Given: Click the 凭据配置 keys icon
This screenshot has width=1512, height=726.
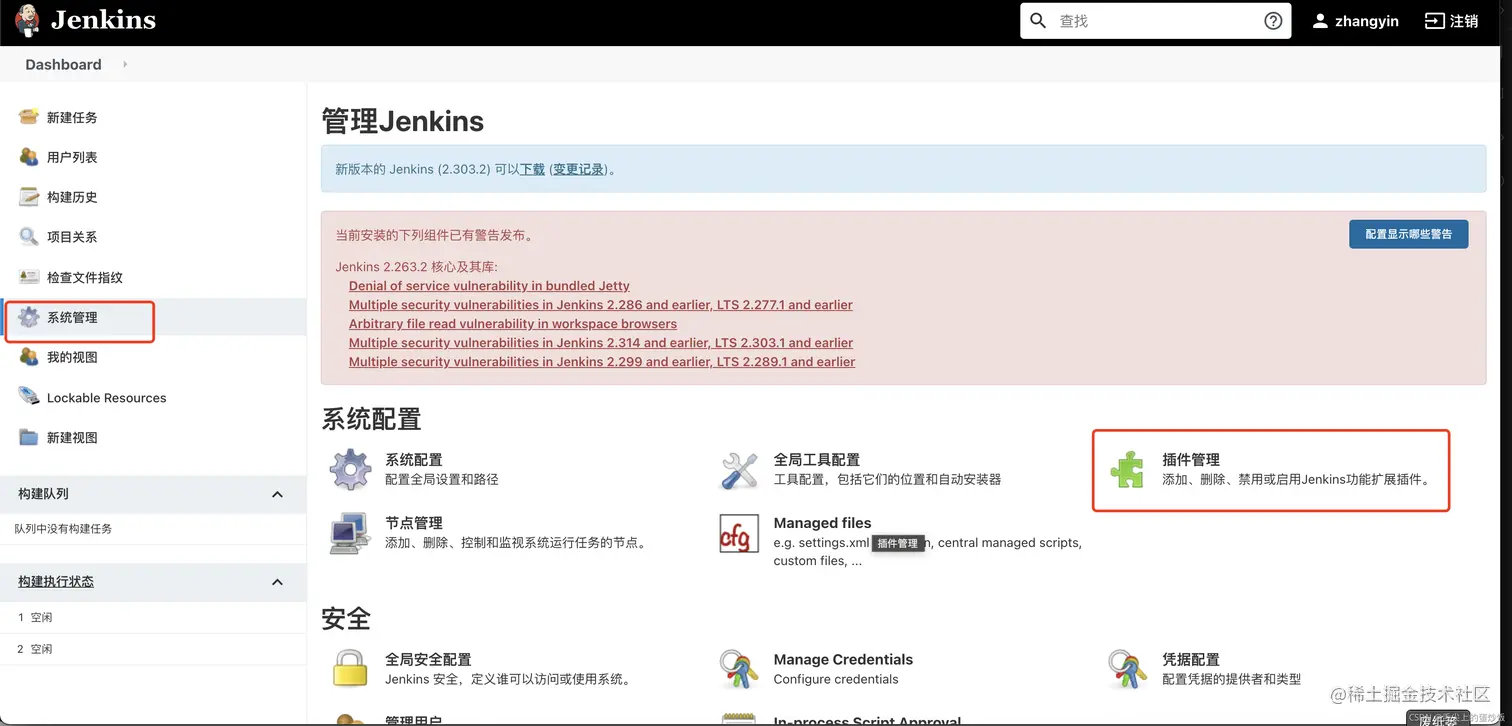Looking at the screenshot, I should [1128, 668].
